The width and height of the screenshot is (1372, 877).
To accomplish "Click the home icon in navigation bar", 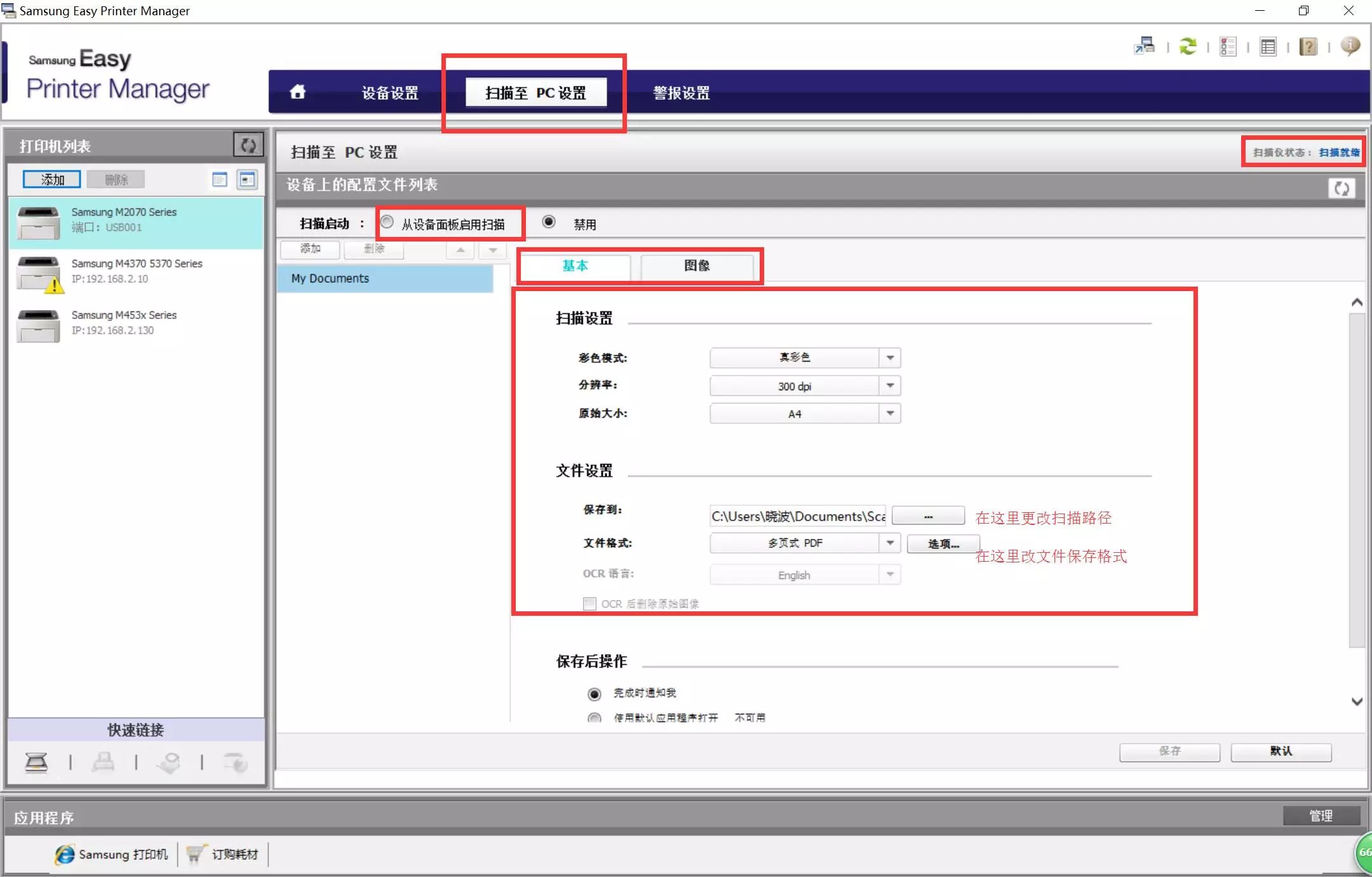I will [x=297, y=92].
